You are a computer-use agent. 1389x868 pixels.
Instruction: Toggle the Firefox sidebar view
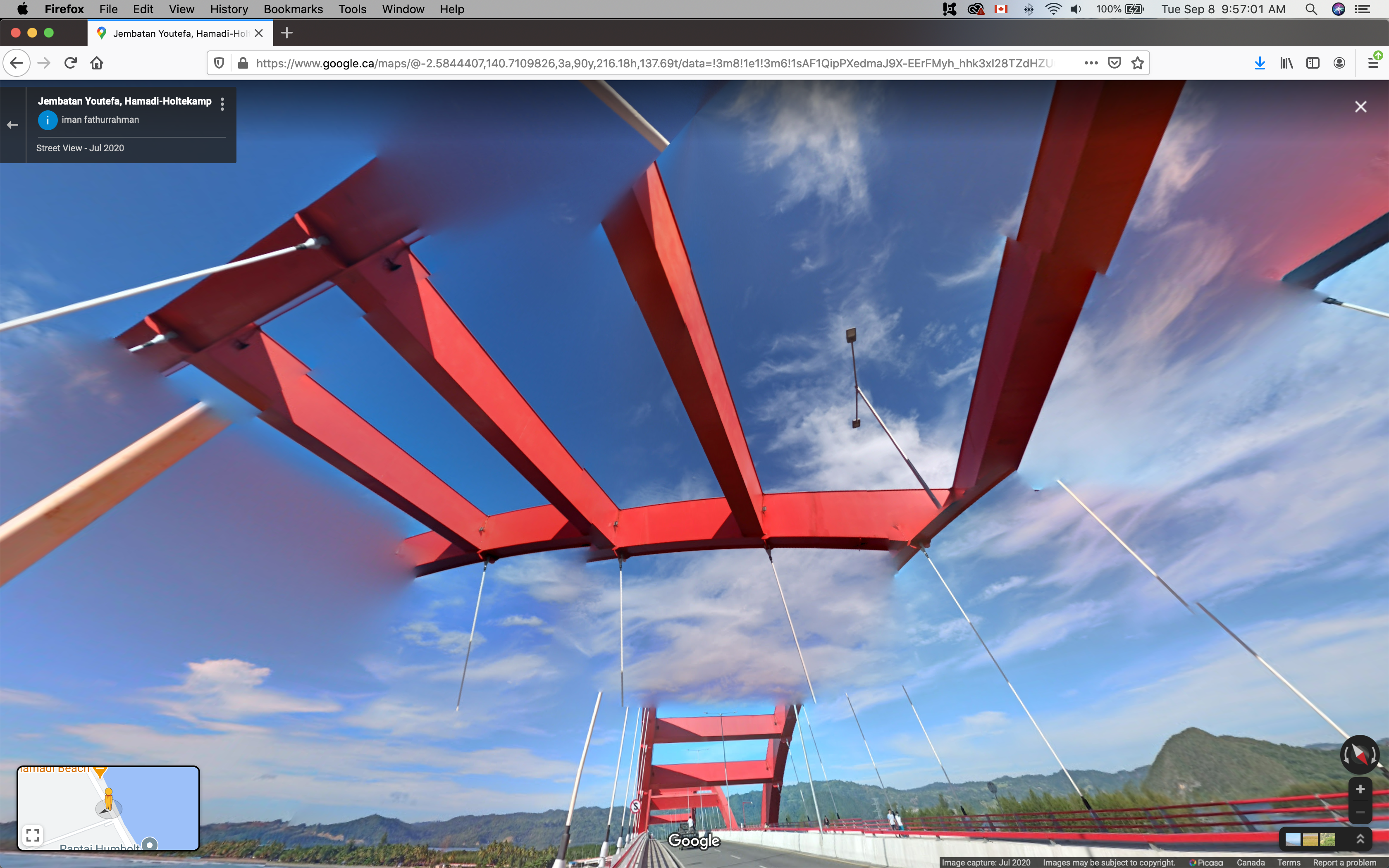1313,63
